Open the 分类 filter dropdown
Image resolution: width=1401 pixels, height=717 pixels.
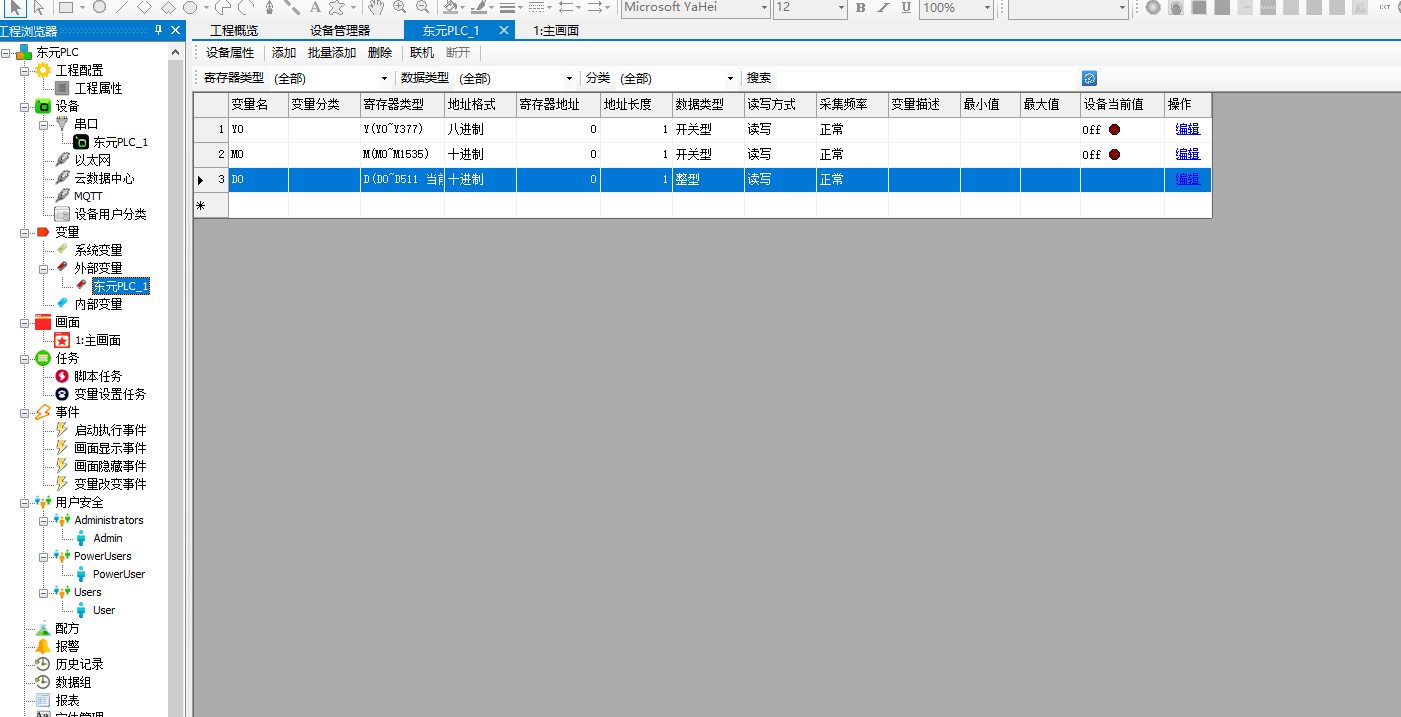(x=730, y=78)
